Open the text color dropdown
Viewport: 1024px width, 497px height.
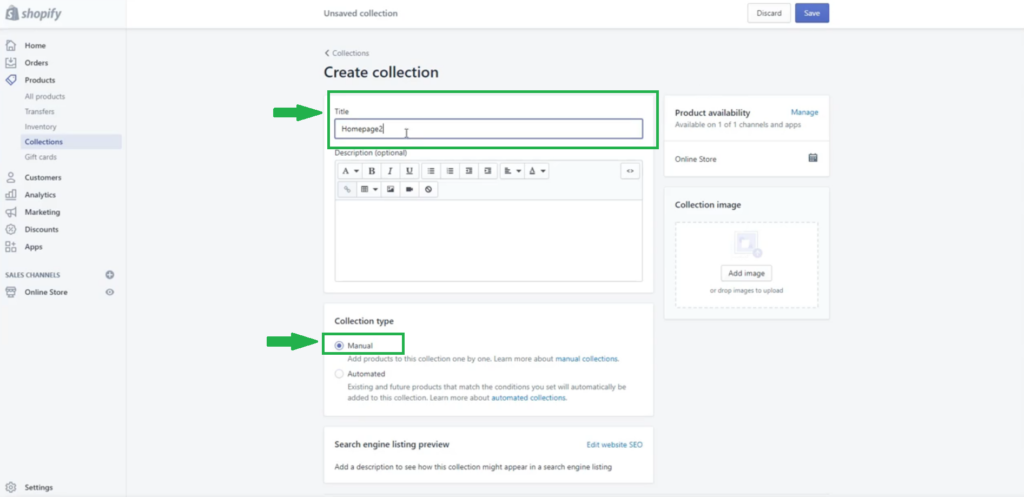pyautogui.click(x=537, y=171)
